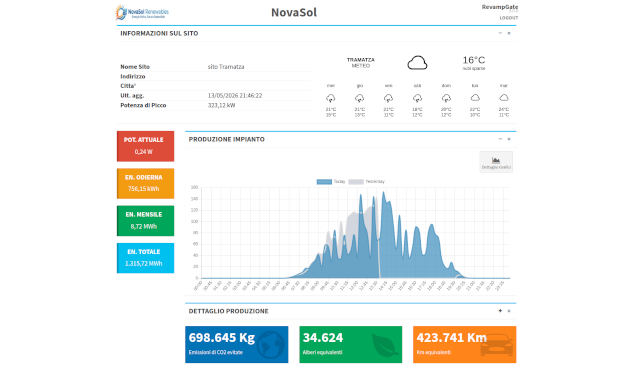Viewport: 636px width, 370px height.
Task: Click the INFORMAZIONI SUL SITO header title
Action: (159, 33)
